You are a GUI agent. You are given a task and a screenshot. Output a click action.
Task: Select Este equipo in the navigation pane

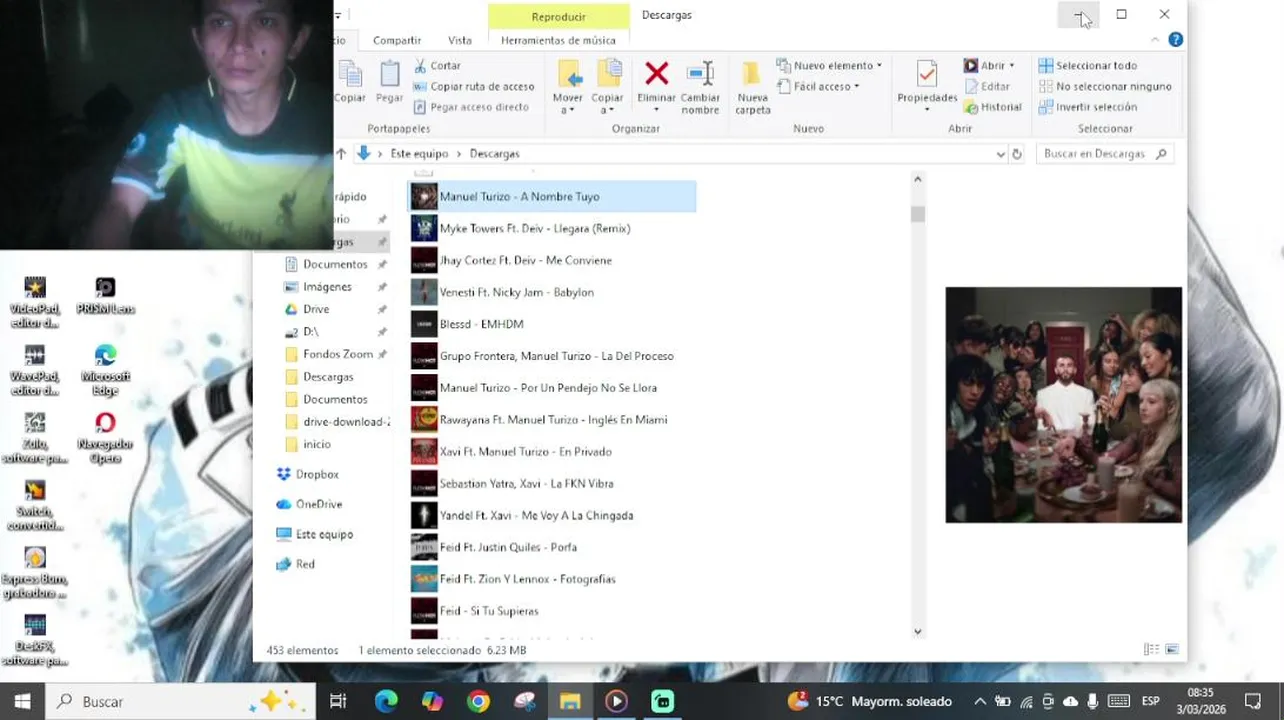324,534
